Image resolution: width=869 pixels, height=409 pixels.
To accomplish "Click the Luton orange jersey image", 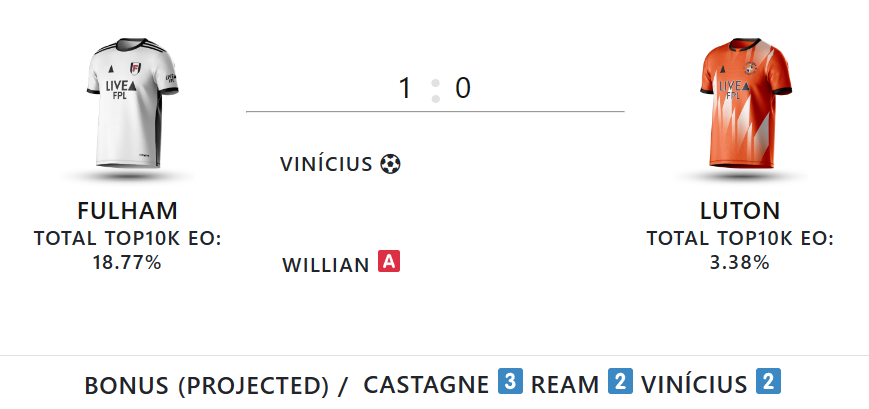I will [745, 103].
